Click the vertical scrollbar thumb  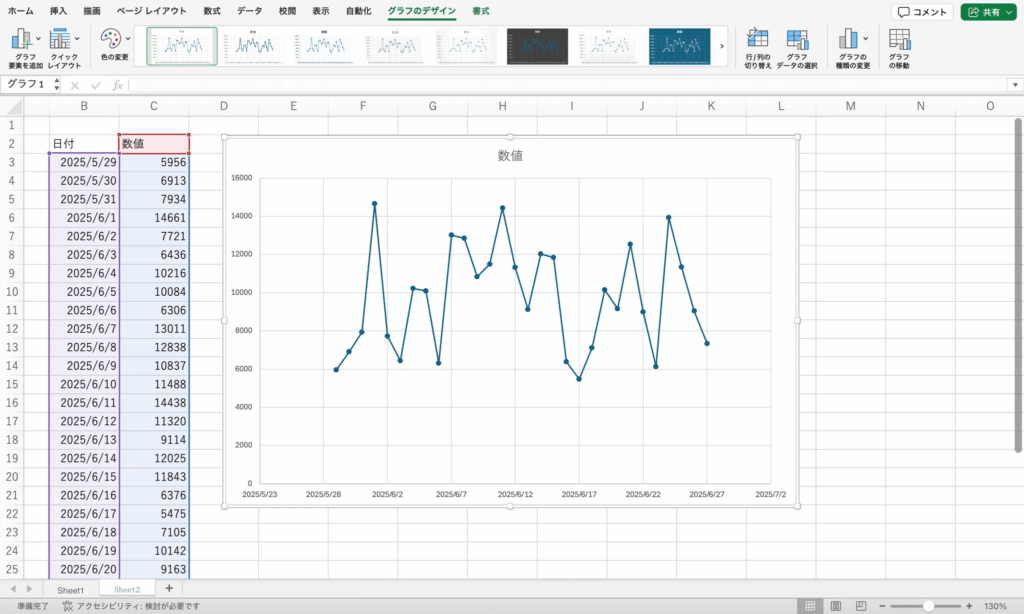coord(1017,284)
